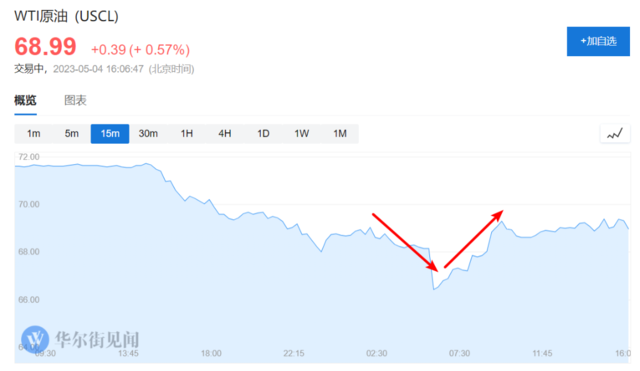Show the 1W chart interval
This screenshot has width=640, height=371.
[x=302, y=133]
